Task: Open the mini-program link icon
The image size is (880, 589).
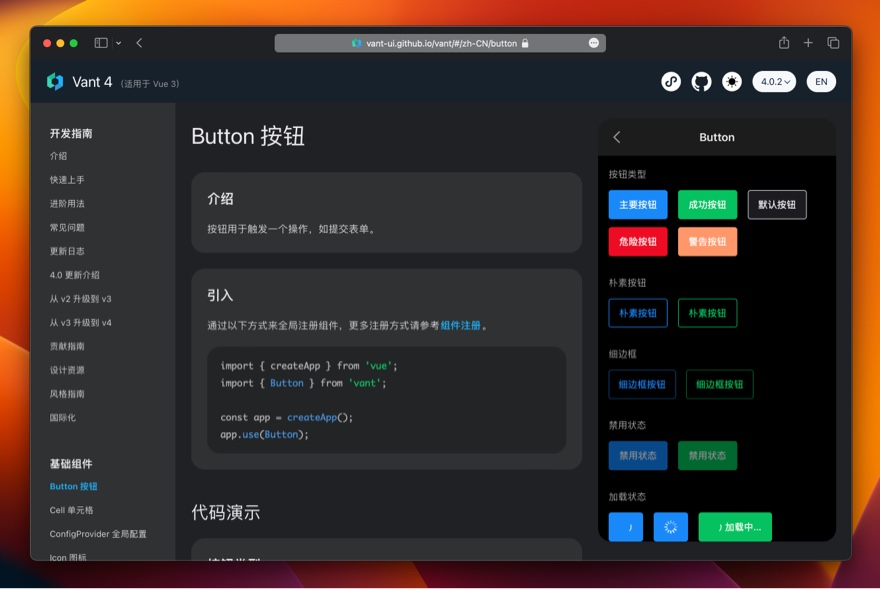Action: pyautogui.click(x=671, y=82)
